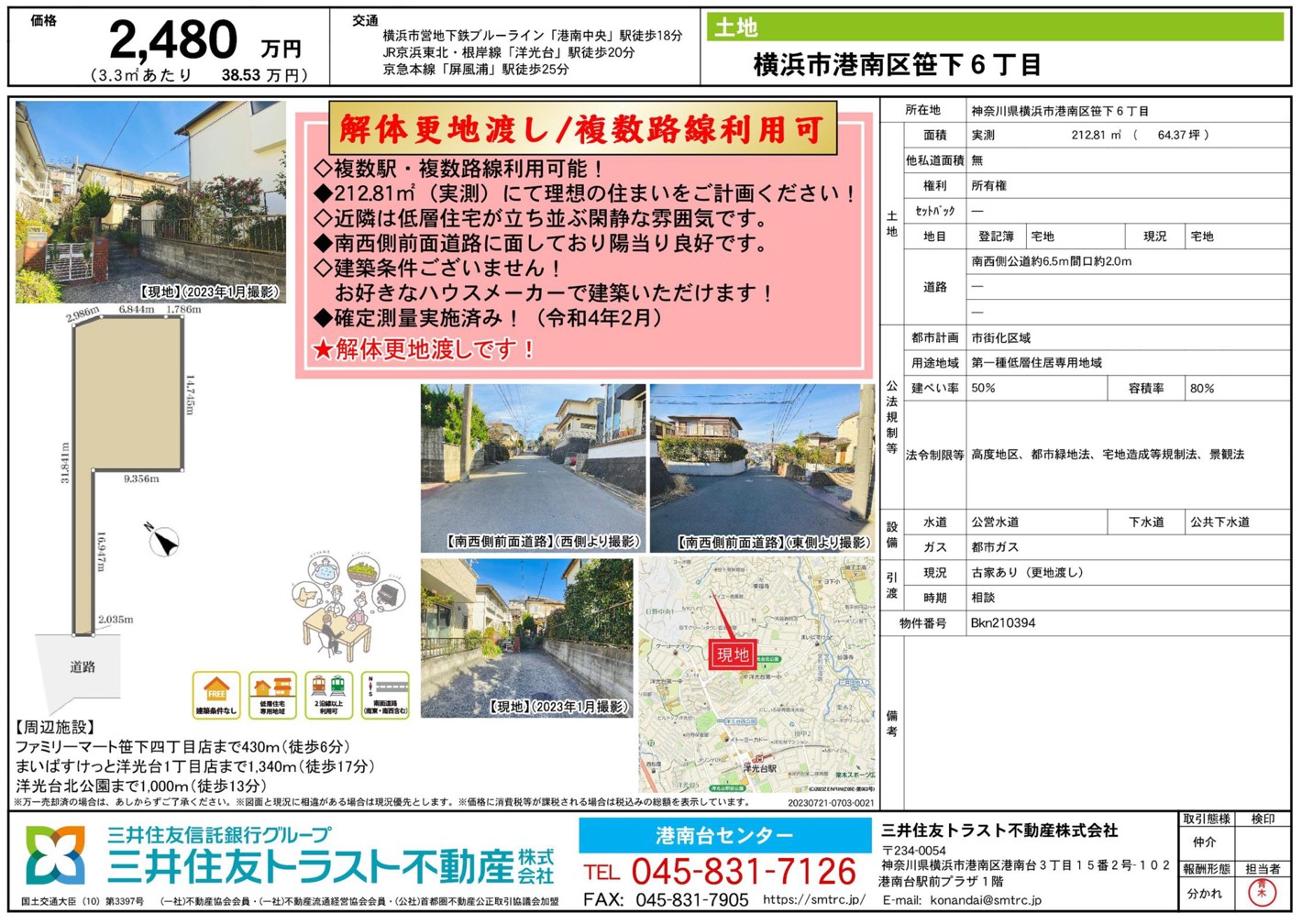The image size is (1302, 924).
Task: Click the https://smtrc.jp/ website link
Action: point(813,900)
